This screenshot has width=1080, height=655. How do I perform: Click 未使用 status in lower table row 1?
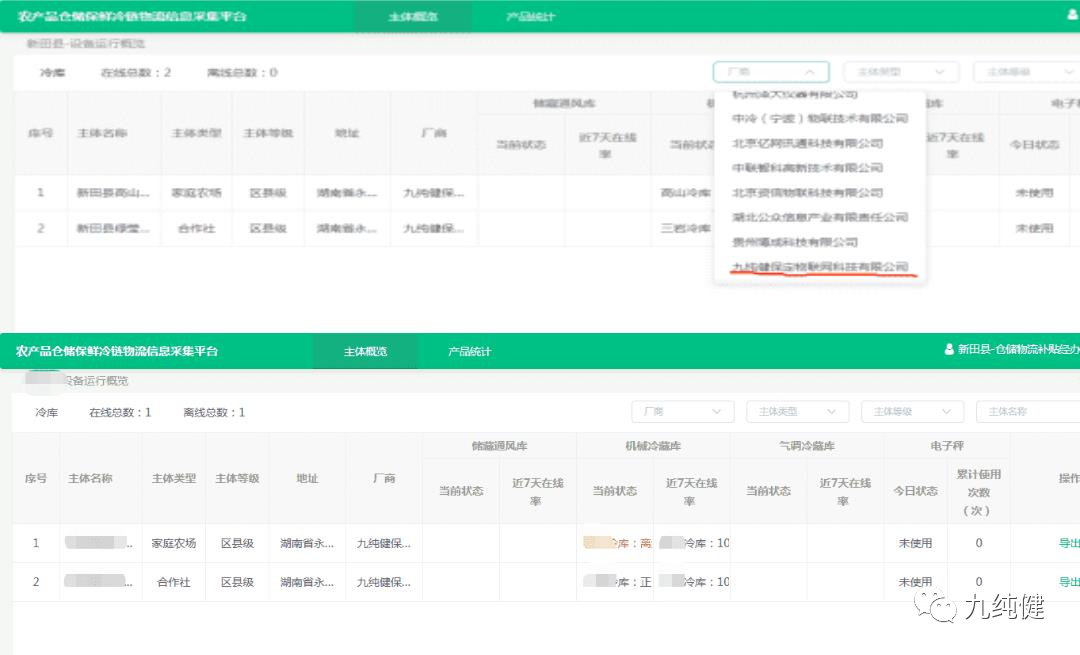(915, 543)
